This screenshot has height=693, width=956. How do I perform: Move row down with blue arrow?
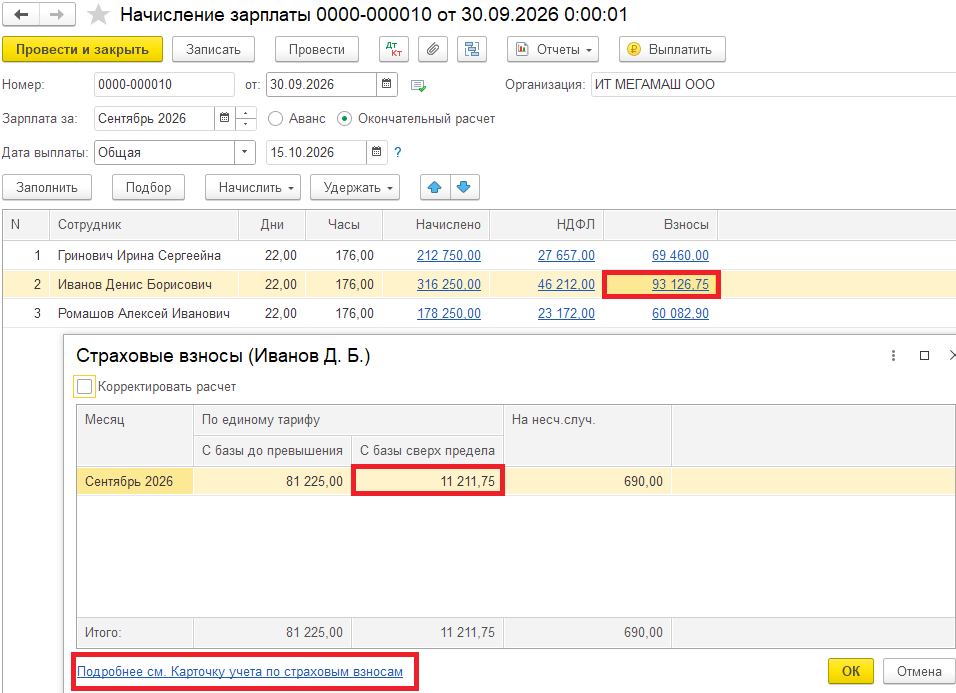click(466, 187)
